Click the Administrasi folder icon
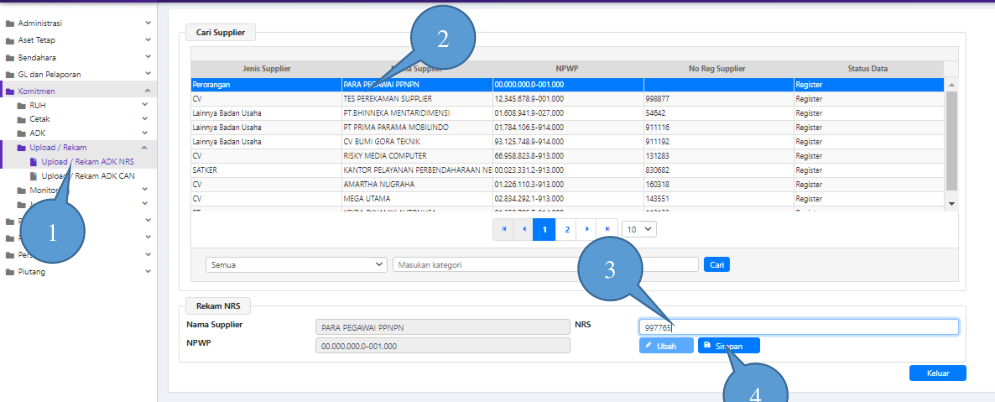 pyautogui.click(x=9, y=22)
